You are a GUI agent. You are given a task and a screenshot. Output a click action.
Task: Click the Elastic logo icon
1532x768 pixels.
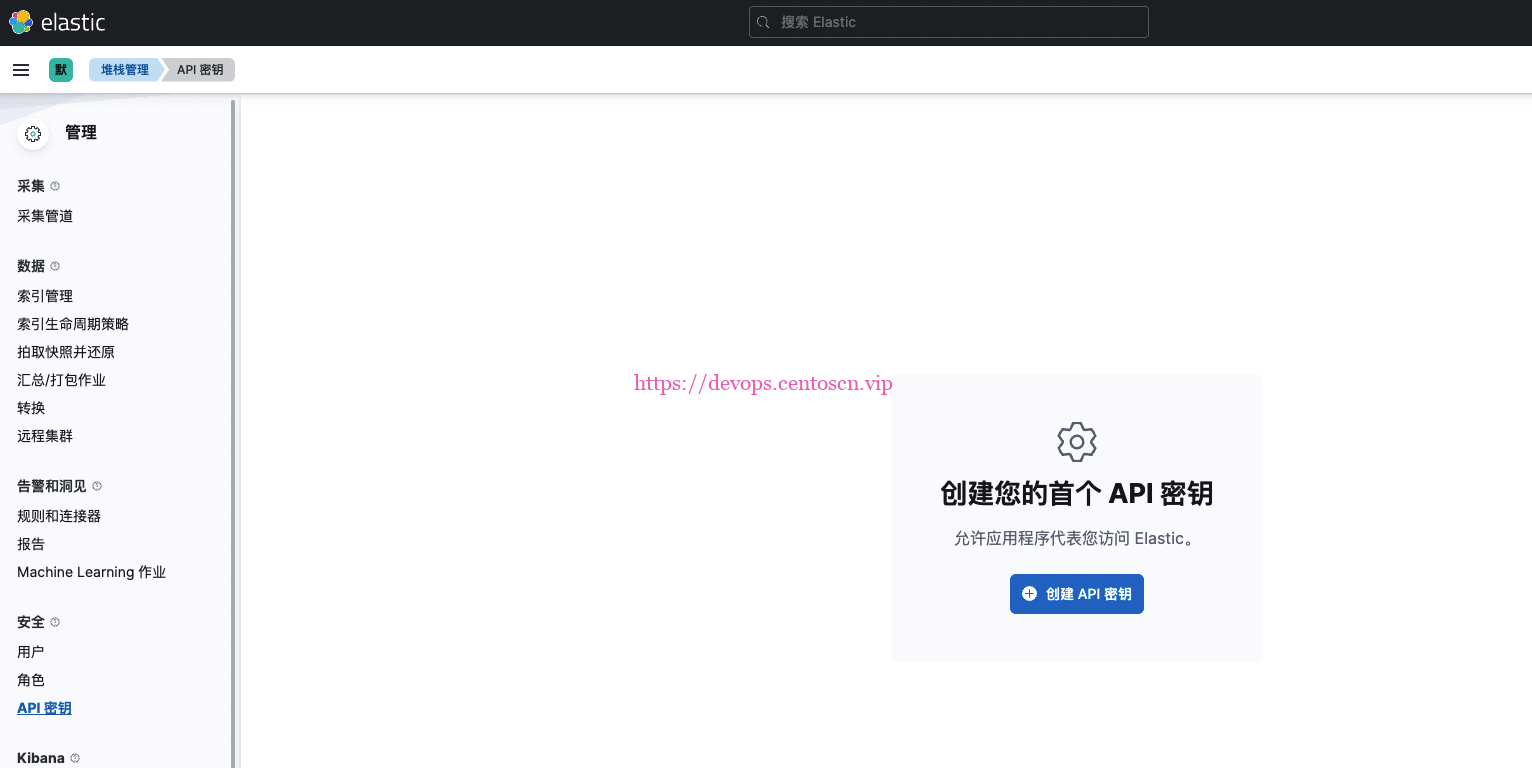click(19, 21)
